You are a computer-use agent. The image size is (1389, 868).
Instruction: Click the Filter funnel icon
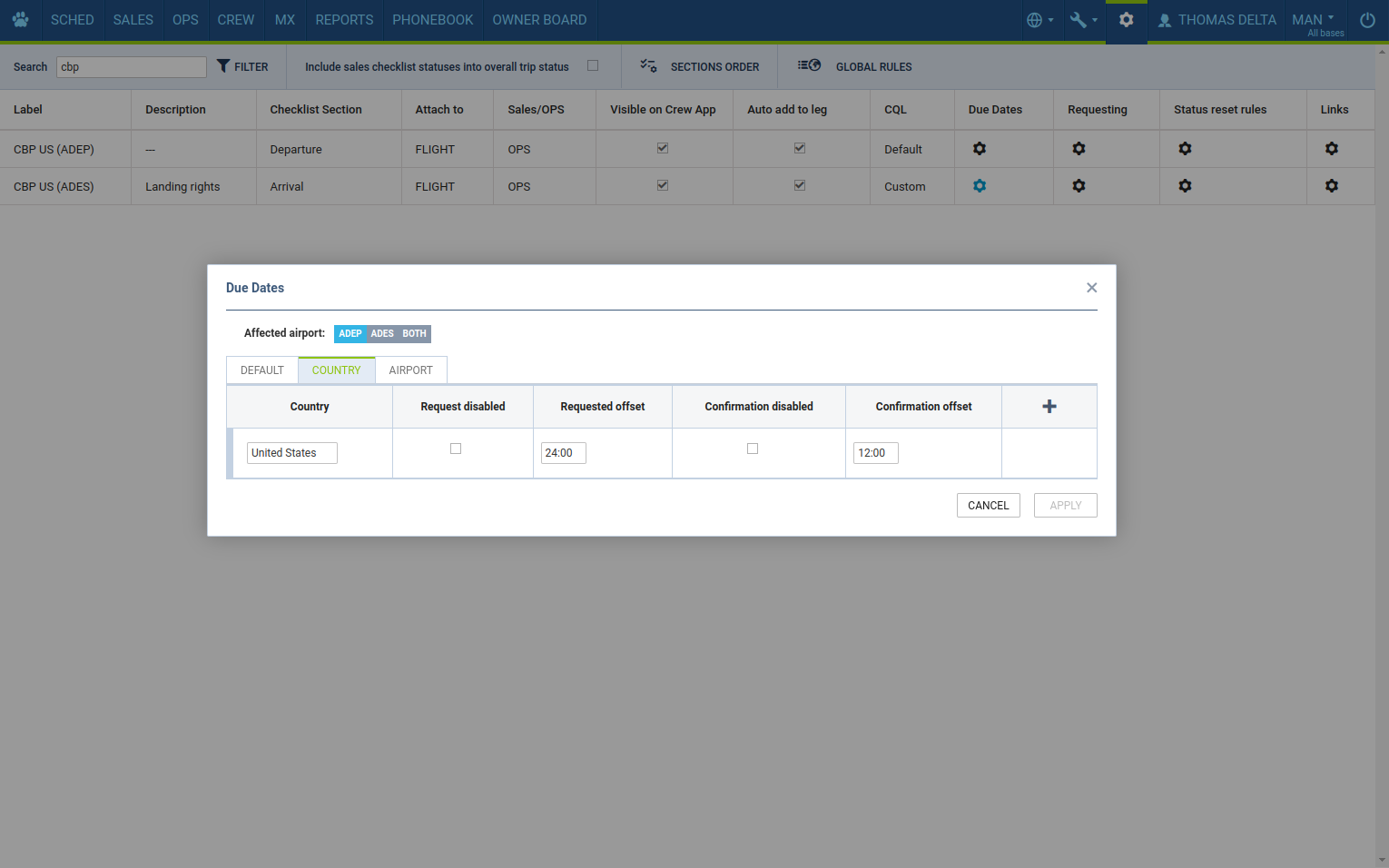click(224, 66)
